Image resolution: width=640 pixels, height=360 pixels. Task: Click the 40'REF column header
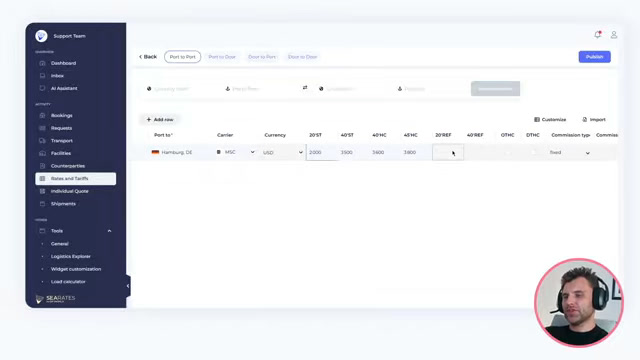[475, 135]
